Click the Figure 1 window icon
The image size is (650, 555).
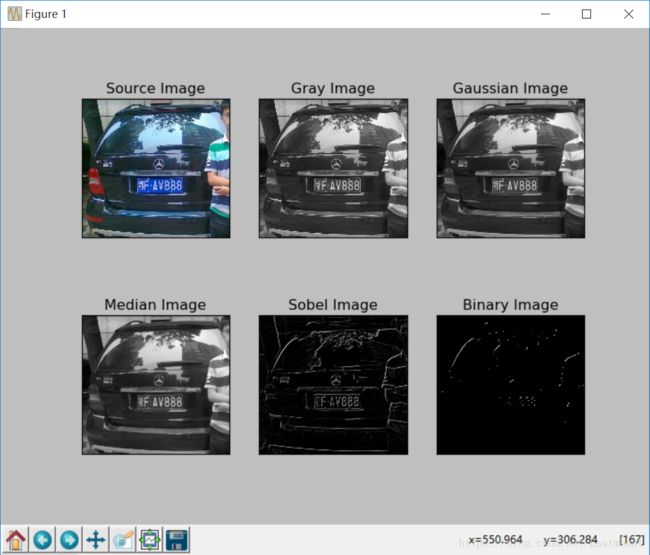[14, 14]
